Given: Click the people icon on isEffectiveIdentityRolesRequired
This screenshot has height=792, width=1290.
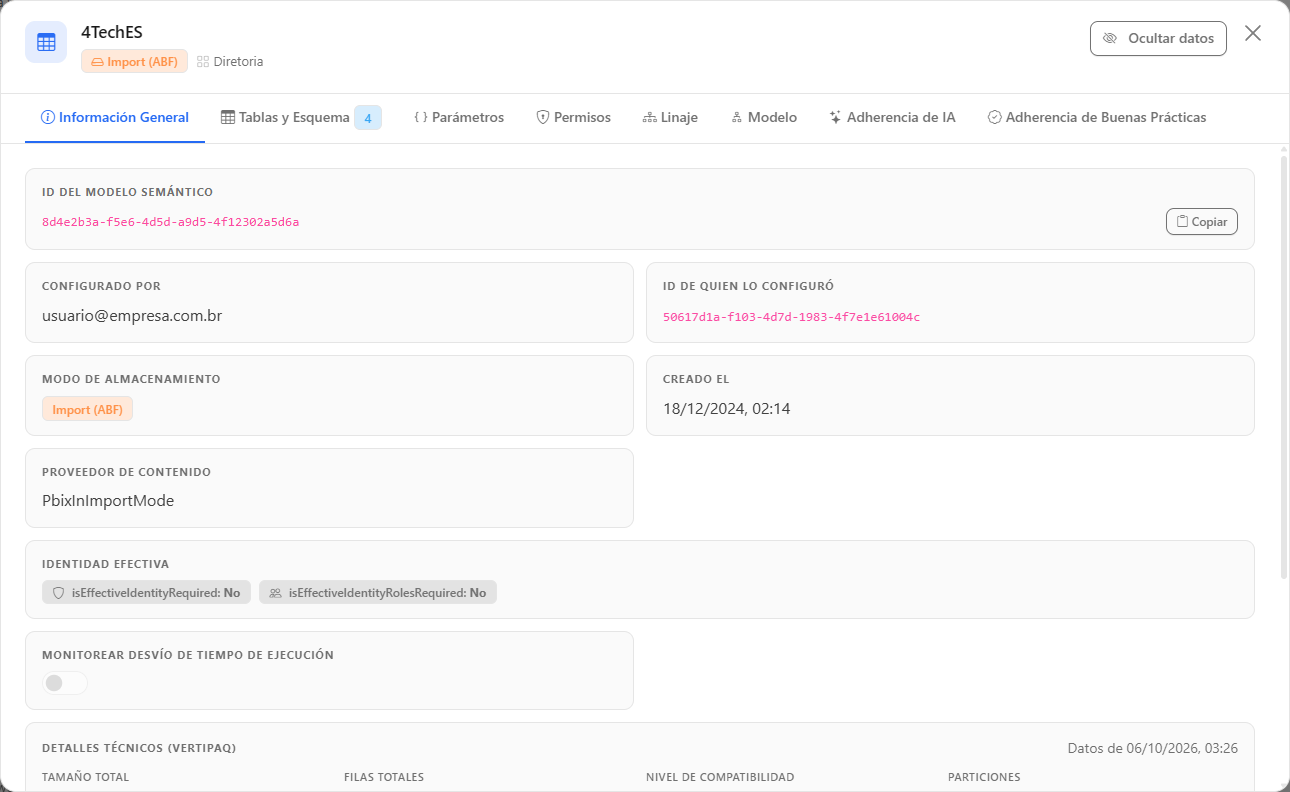Looking at the screenshot, I should tap(275, 593).
